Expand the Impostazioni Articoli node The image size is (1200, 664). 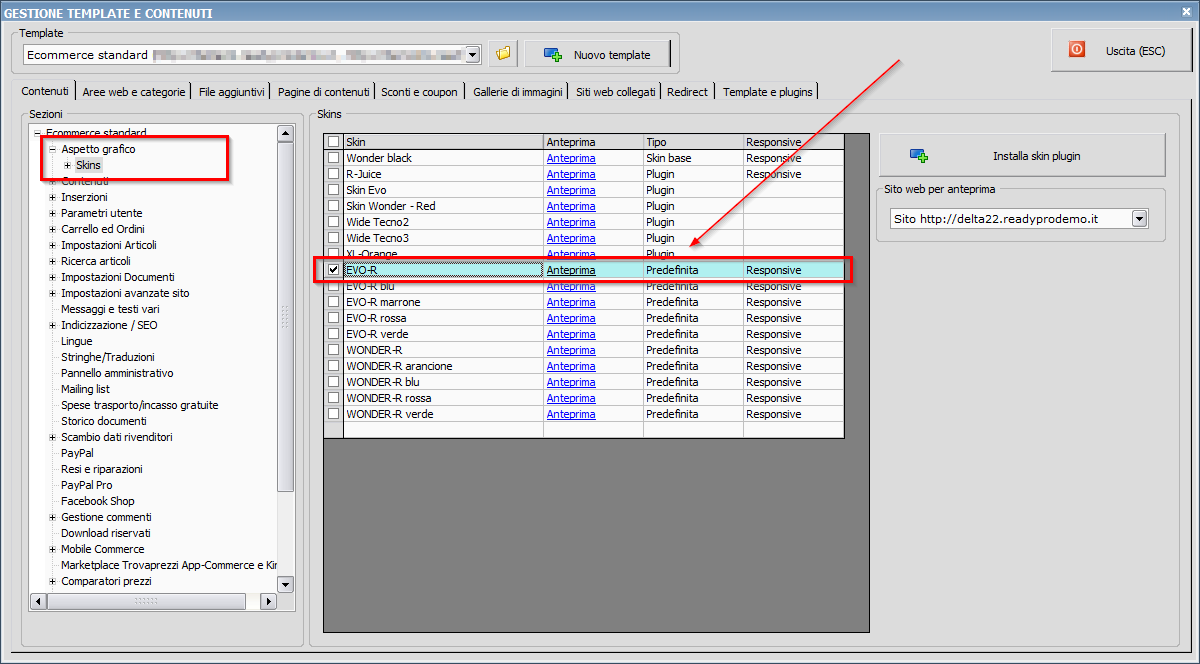52,245
